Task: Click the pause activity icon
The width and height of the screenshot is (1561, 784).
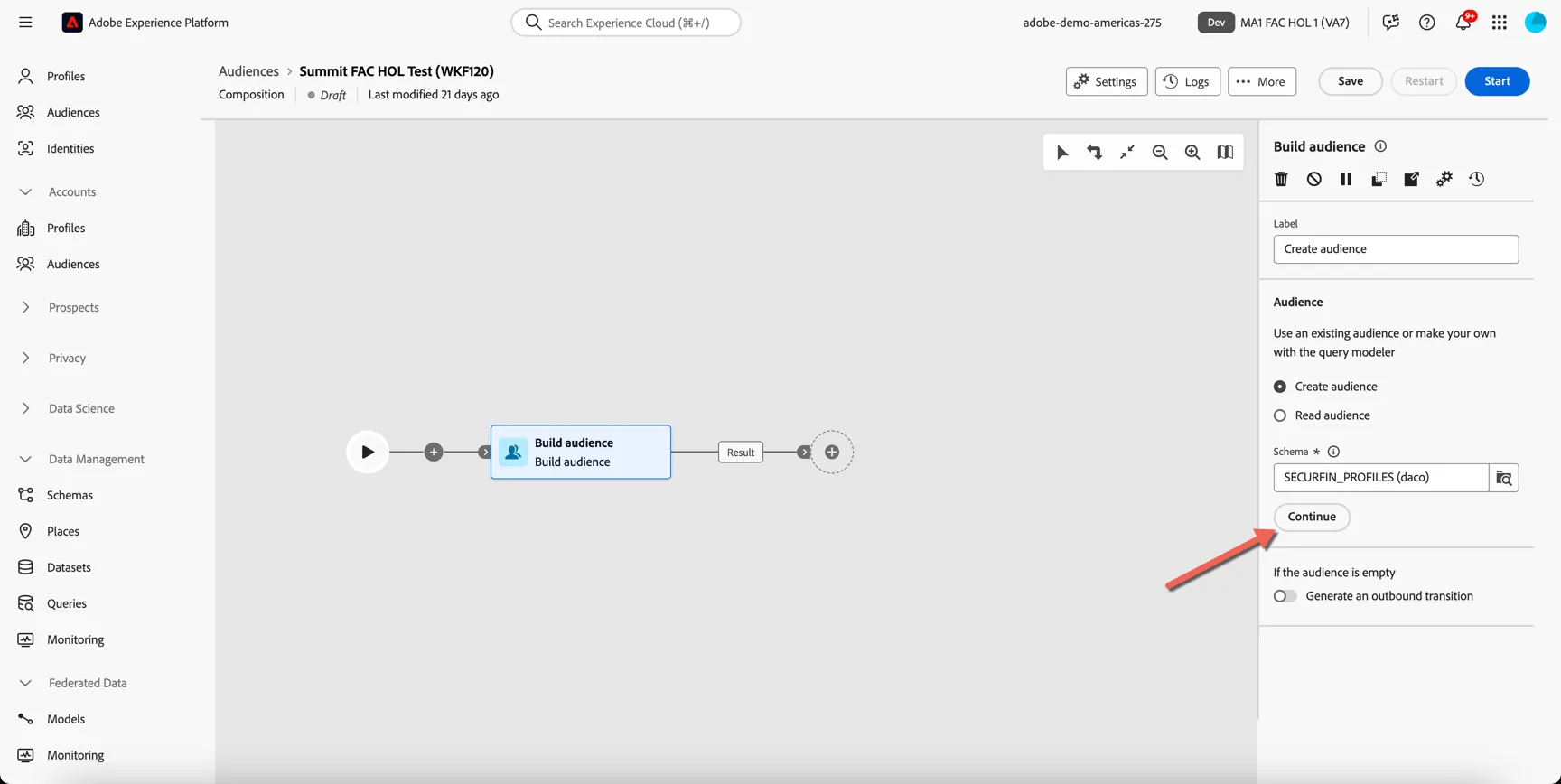Action: pyautogui.click(x=1346, y=179)
